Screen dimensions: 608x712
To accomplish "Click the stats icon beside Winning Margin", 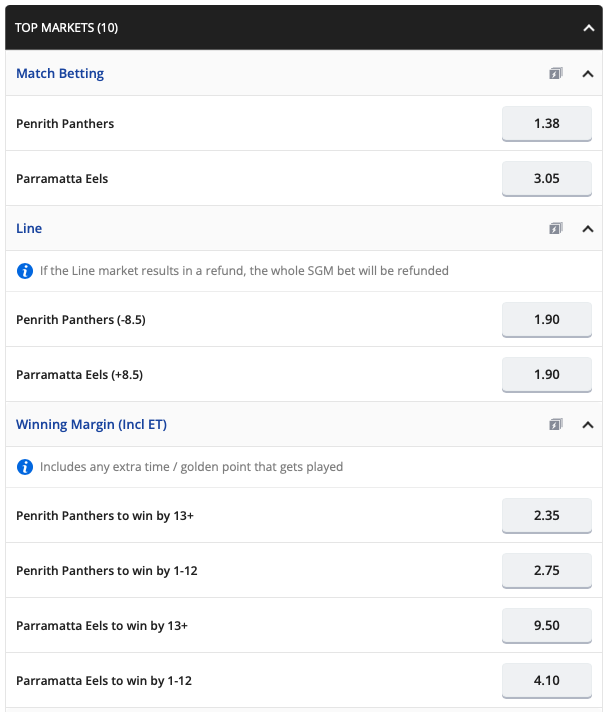I will click(556, 424).
